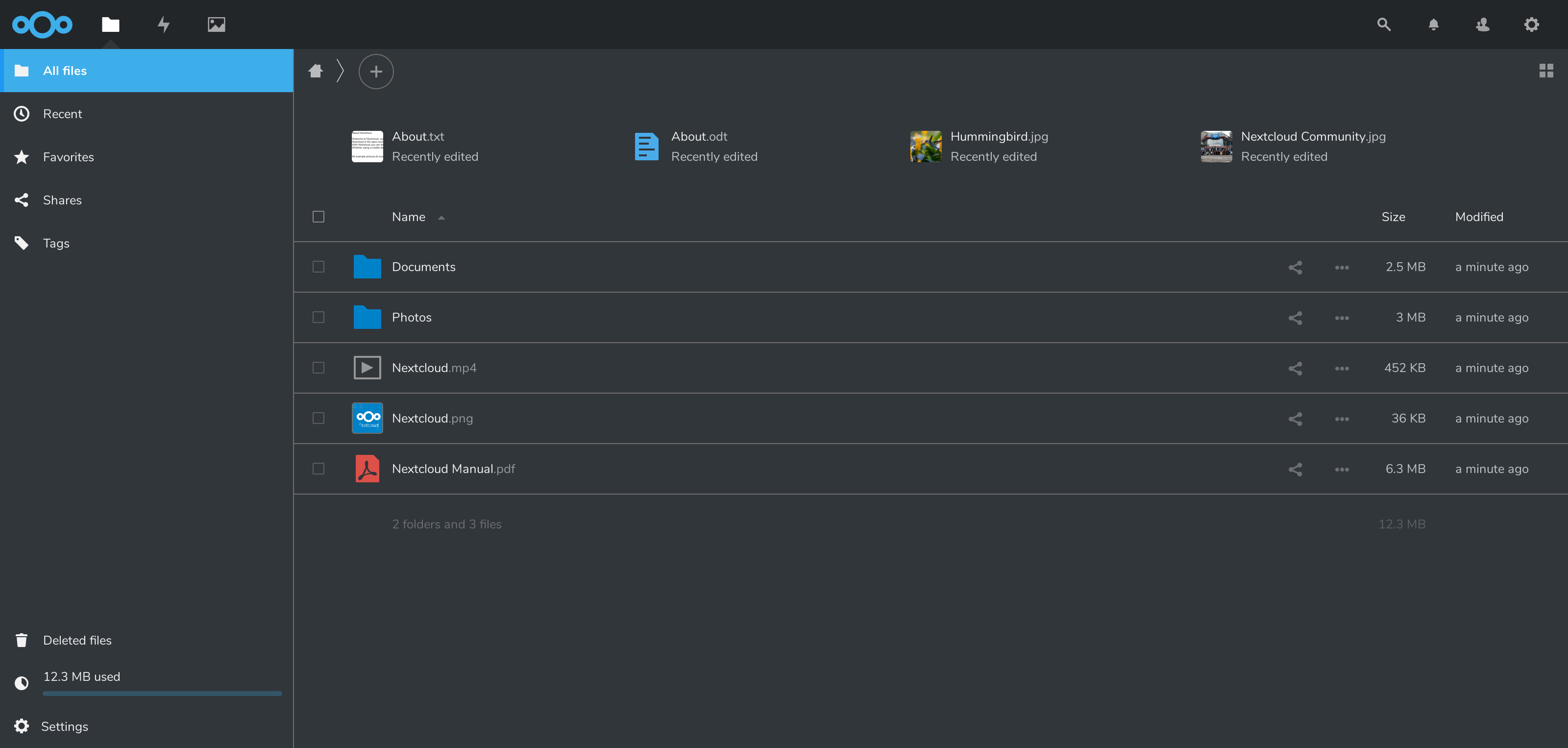
Task: Click the search magnifier icon
Action: [1384, 25]
